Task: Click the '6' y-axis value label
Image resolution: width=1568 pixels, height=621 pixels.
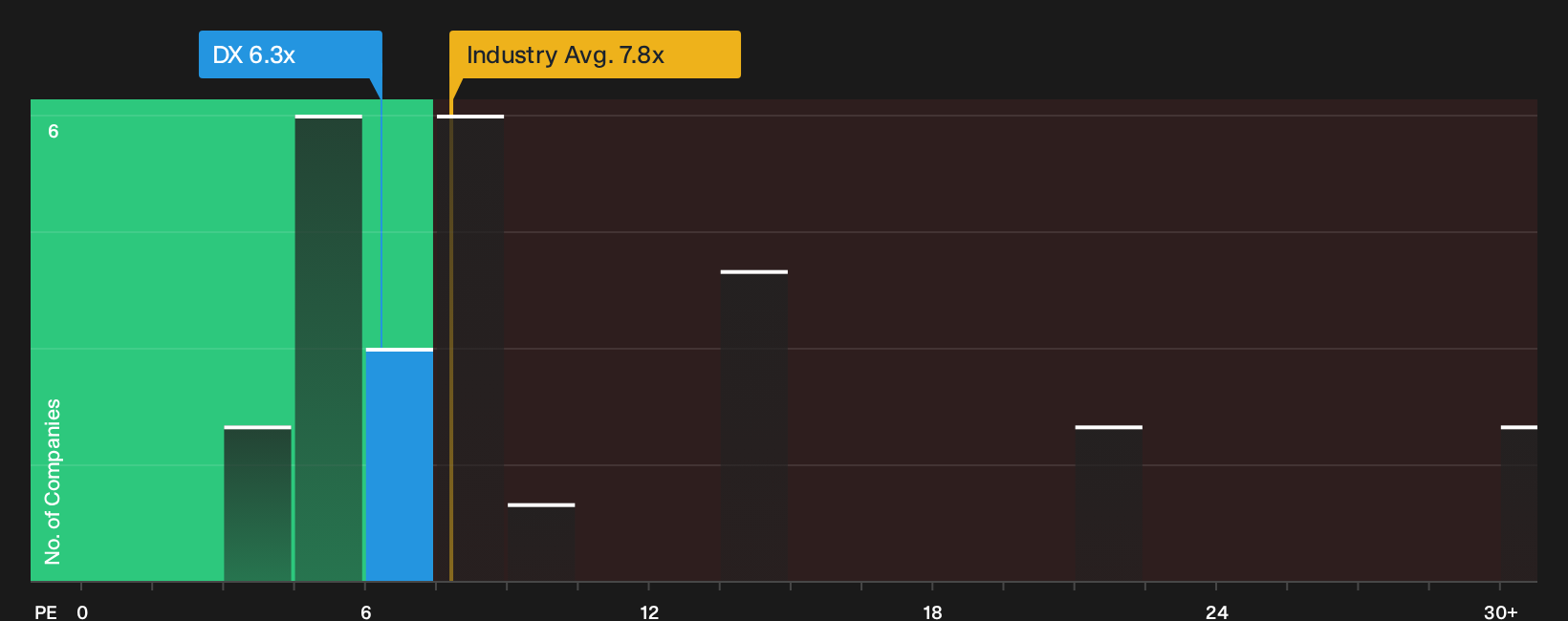Action: [54, 132]
